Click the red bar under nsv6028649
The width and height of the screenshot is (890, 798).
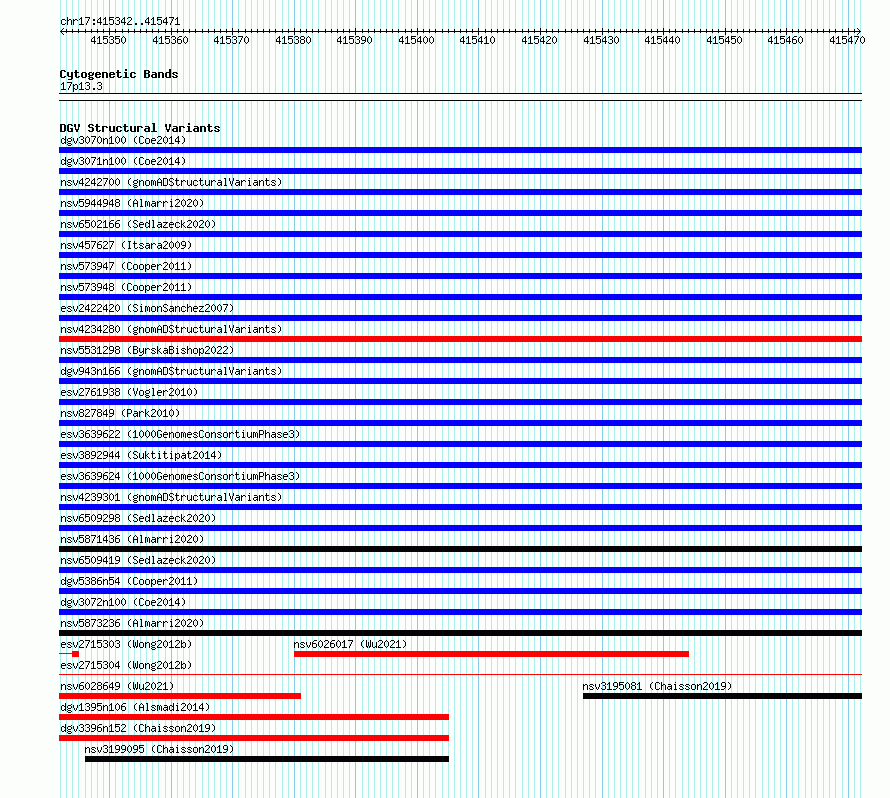click(180, 696)
